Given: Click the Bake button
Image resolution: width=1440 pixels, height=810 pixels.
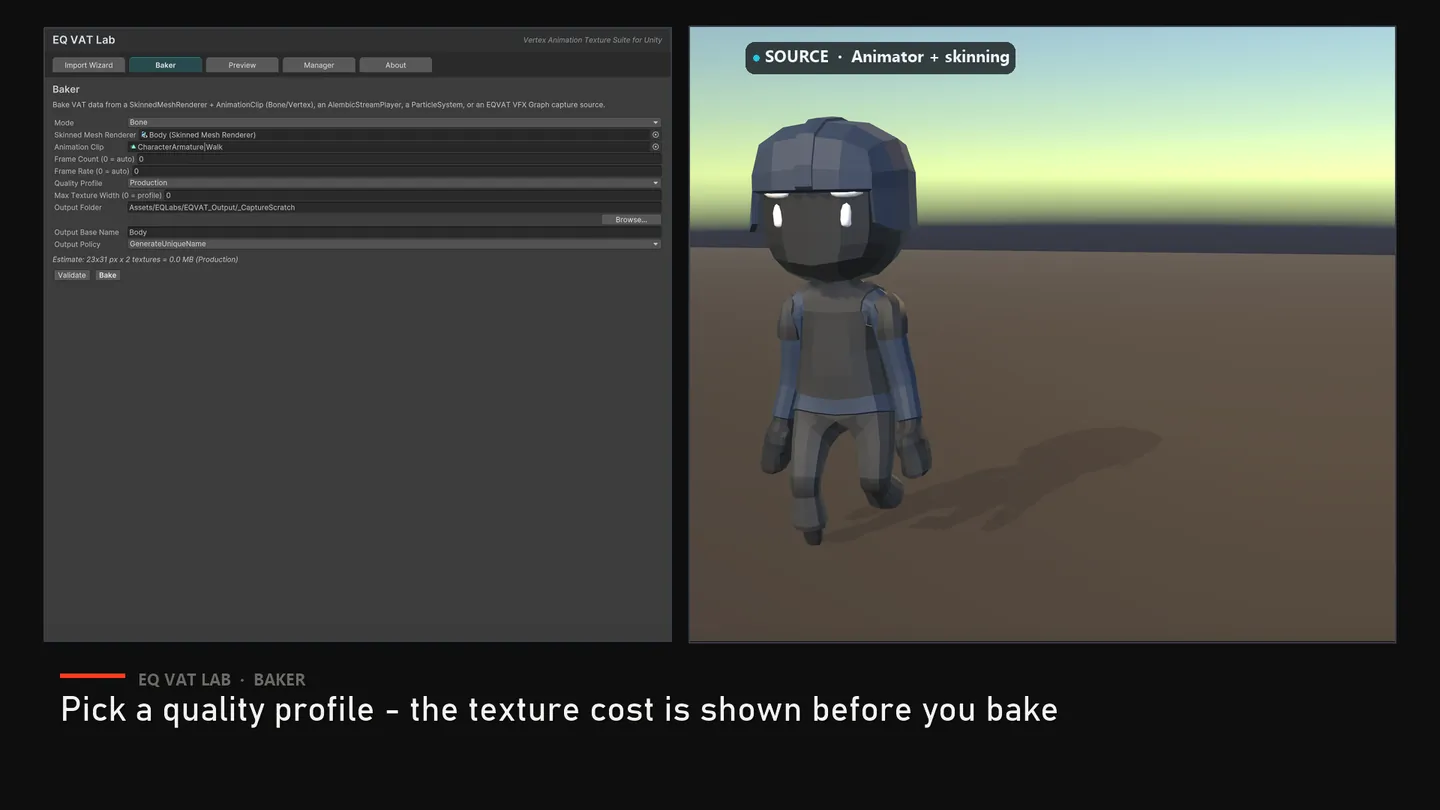Looking at the screenshot, I should click(x=108, y=275).
